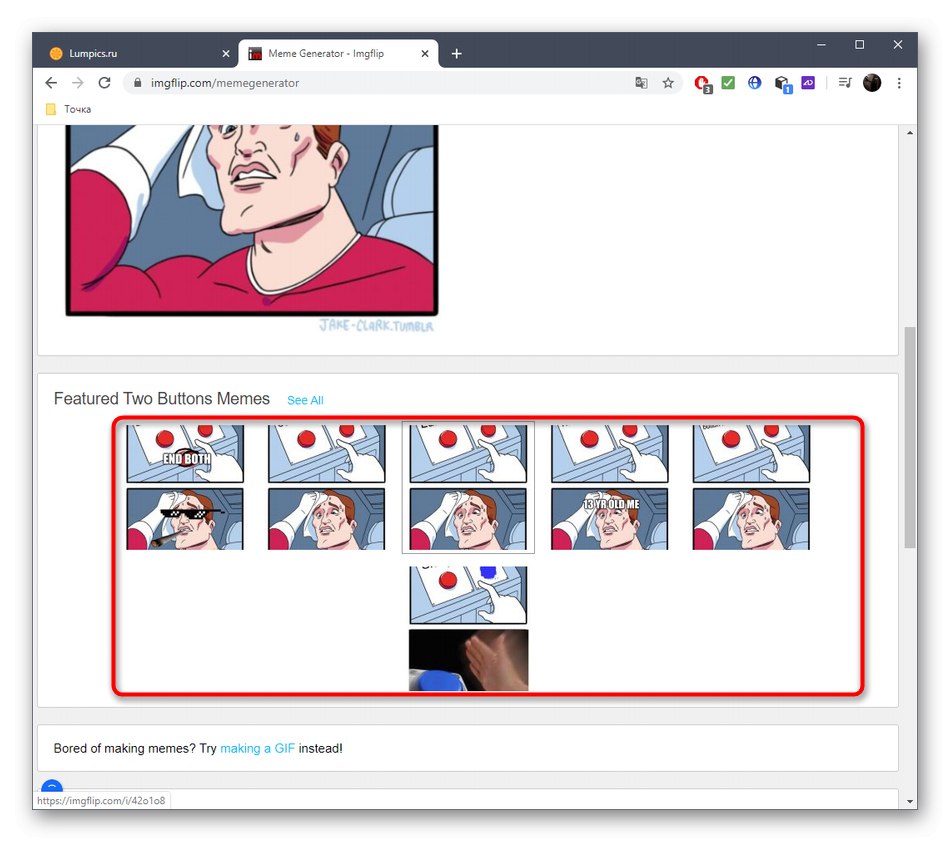Open the media control playlist icon
Viewport: 950px width, 842px height.
point(845,82)
